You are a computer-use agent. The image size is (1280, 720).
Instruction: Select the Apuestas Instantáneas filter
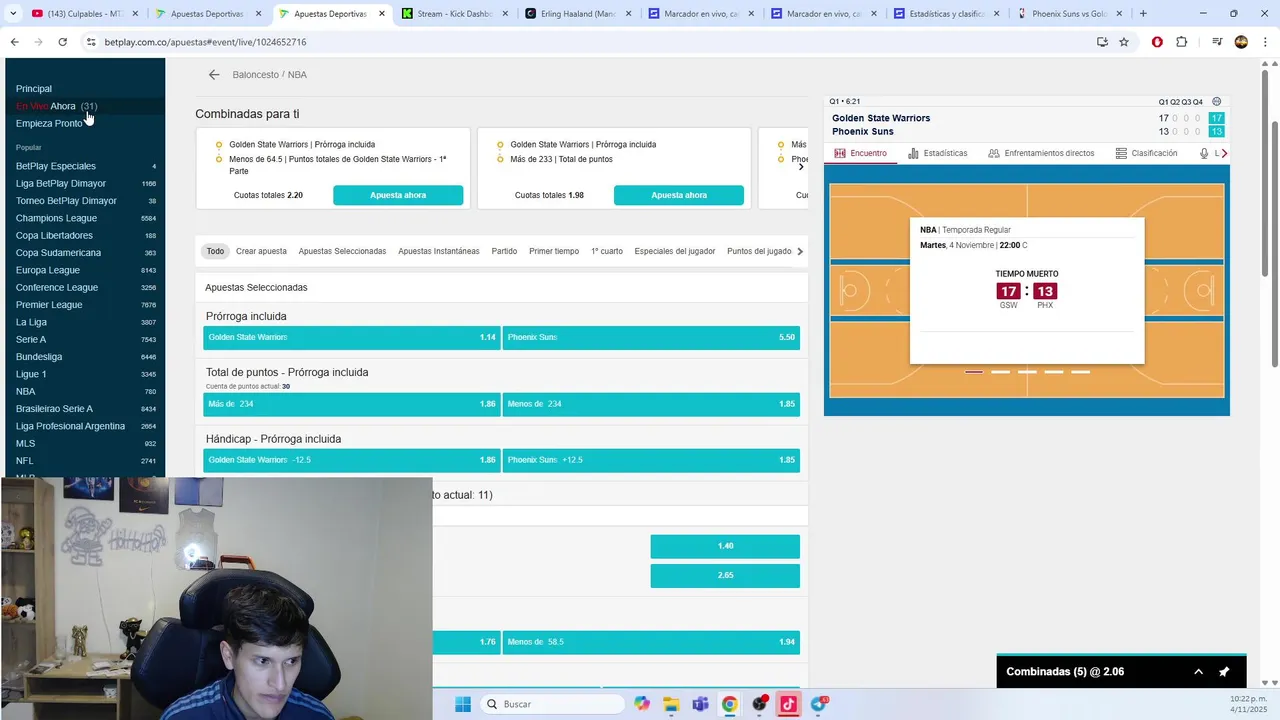(439, 251)
